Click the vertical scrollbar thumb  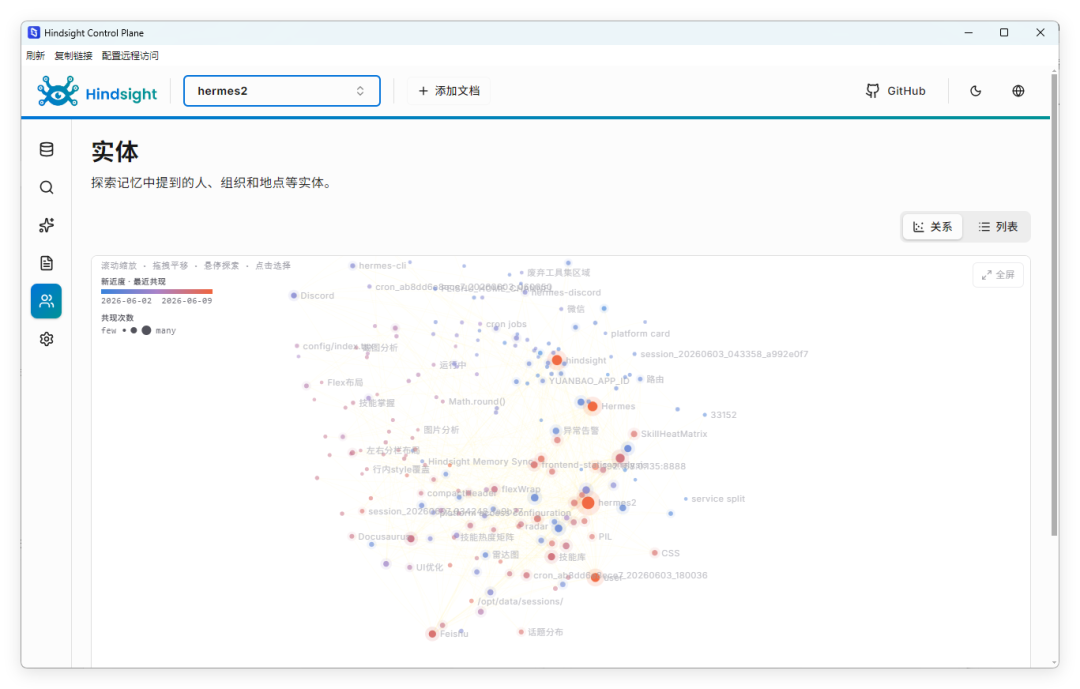pos(1054,303)
